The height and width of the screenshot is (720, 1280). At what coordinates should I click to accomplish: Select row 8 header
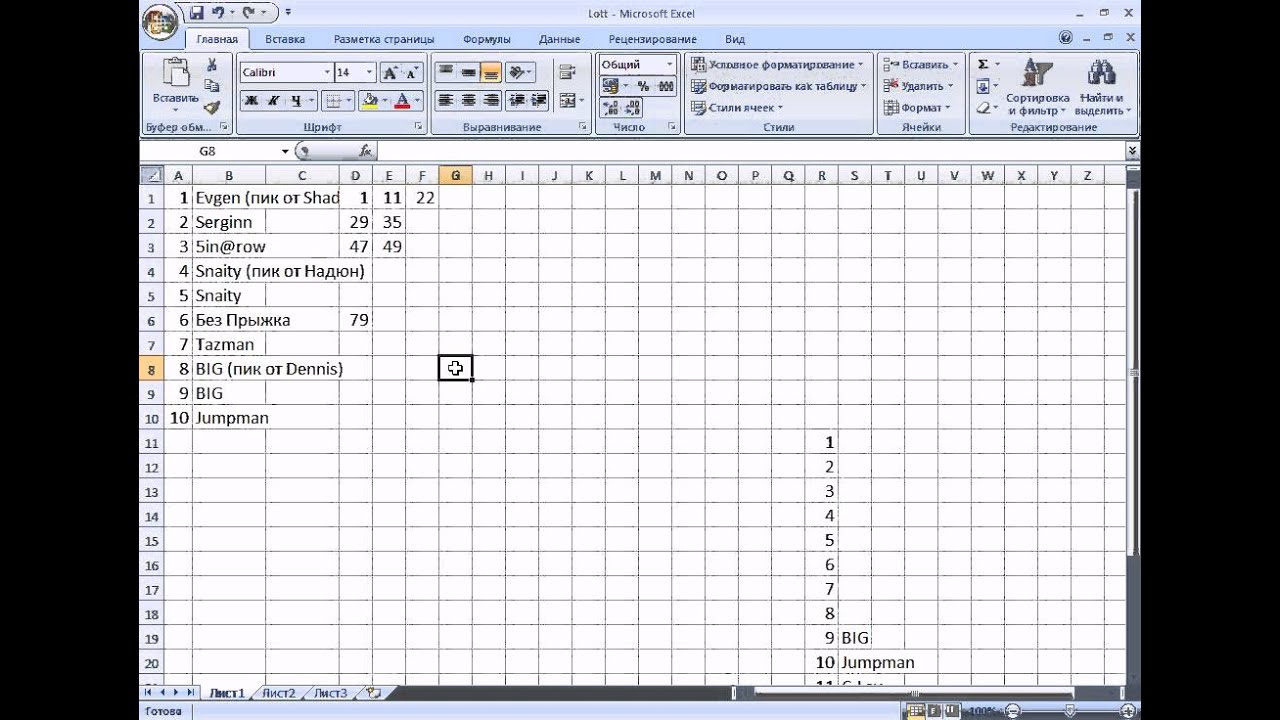click(x=152, y=369)
